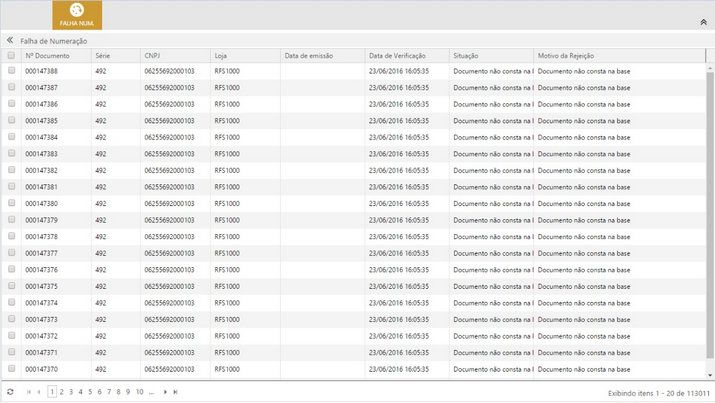
Task: Go to first page of results
Action: [x=29, y=392]
